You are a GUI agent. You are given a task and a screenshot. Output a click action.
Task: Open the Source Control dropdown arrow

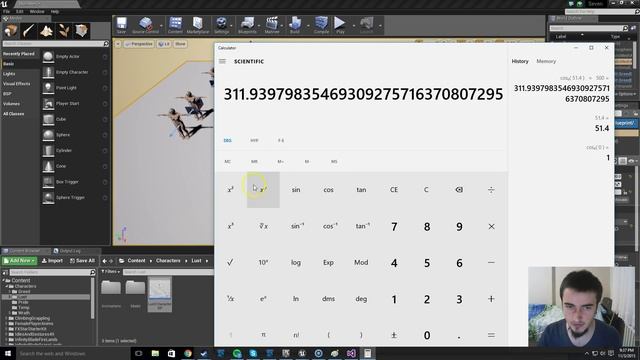(161, 26)
